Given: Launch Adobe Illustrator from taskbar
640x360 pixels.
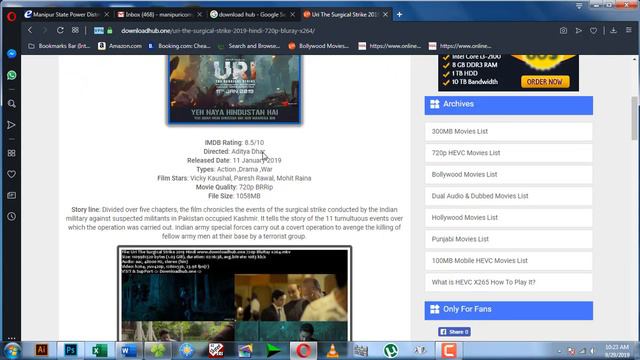Looking at the screenshot, I should point(42,351).
